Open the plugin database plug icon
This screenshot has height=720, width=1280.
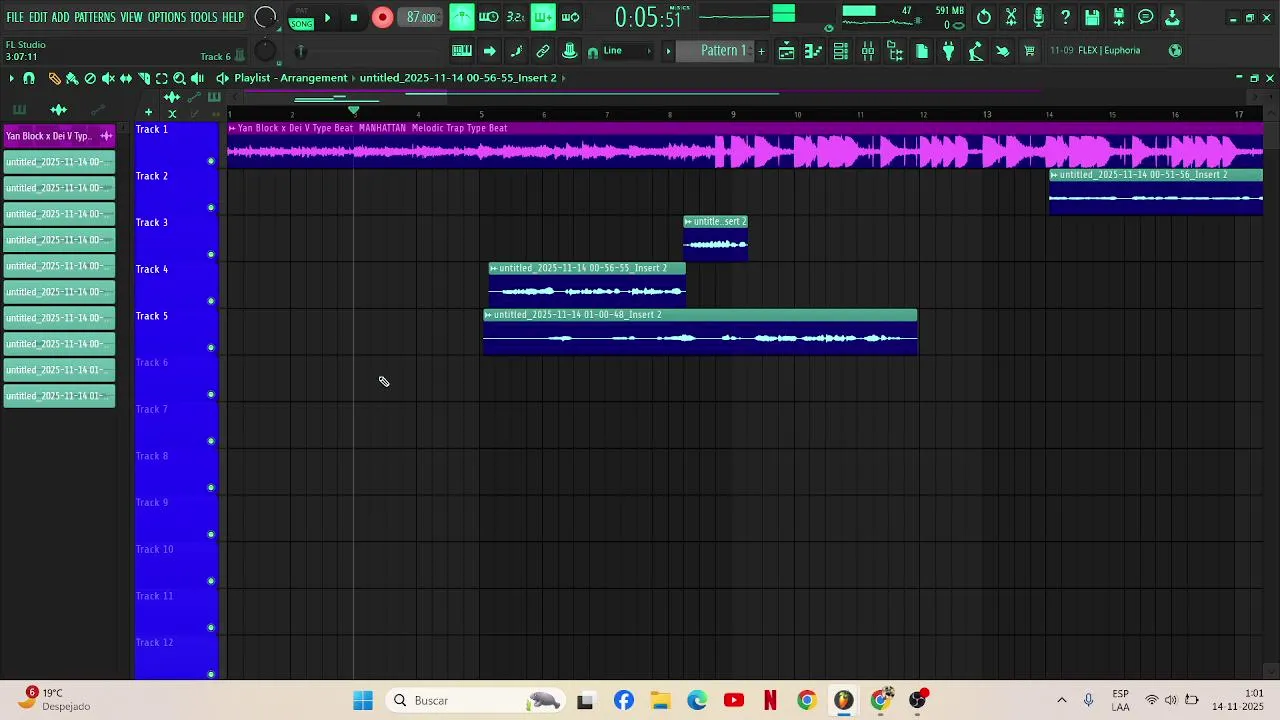[x=949, y=51]
